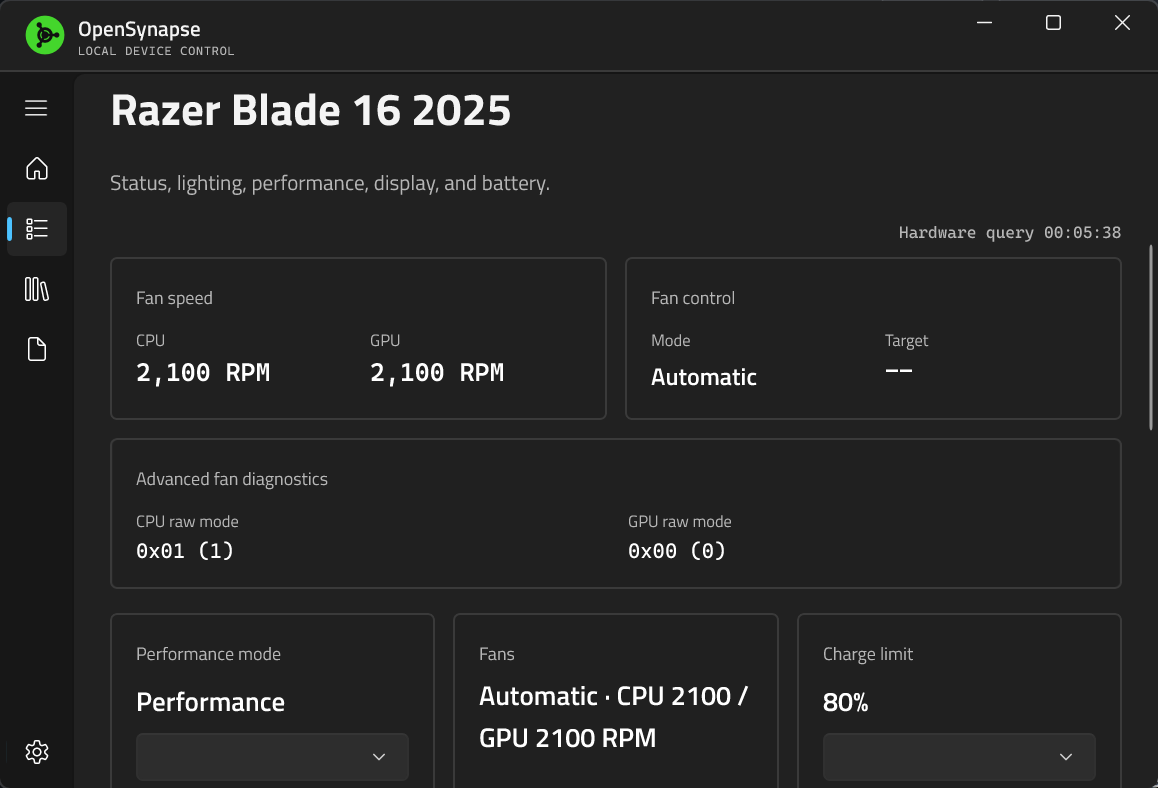Click the Performance mode value text
Image resolution: width=1158 pixels, height=788 pixels.
click(210, 702)
